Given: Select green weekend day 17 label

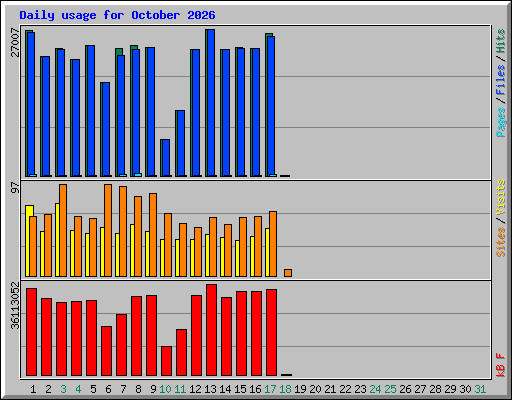Looking at the screenshot, I should [270, 389].
